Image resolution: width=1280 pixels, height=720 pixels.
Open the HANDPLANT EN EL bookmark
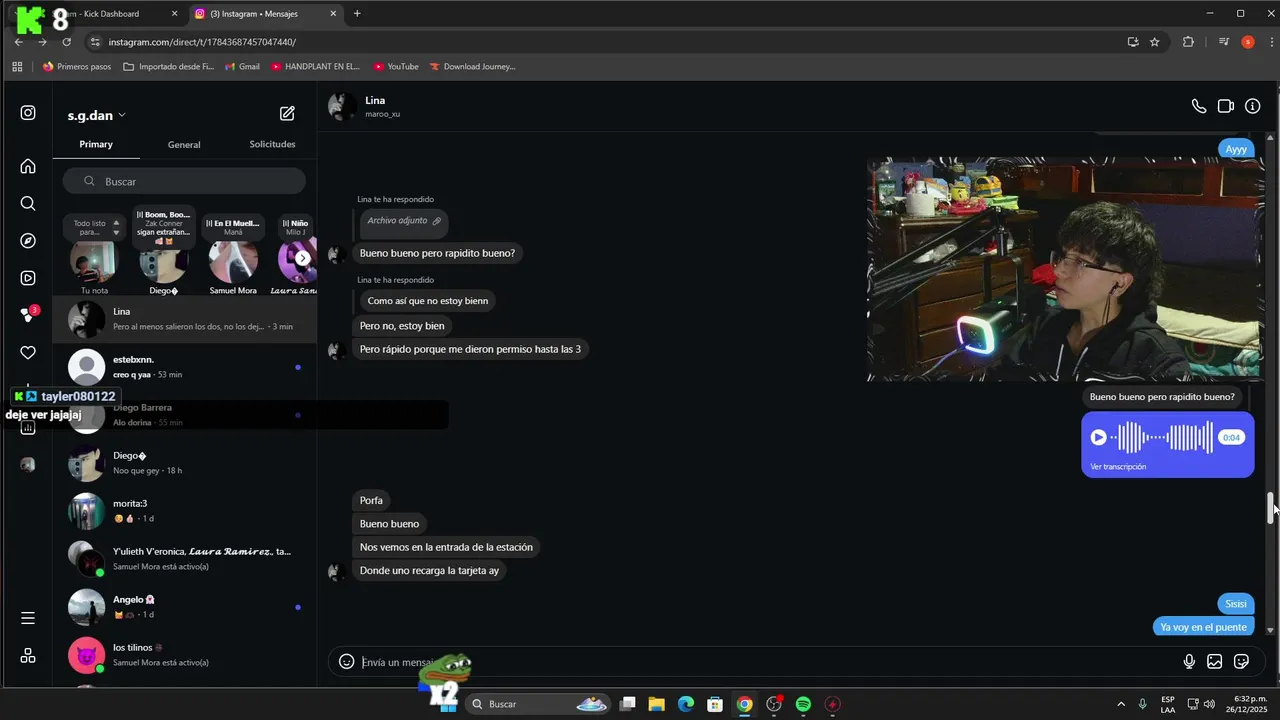[x=315, y=66]
